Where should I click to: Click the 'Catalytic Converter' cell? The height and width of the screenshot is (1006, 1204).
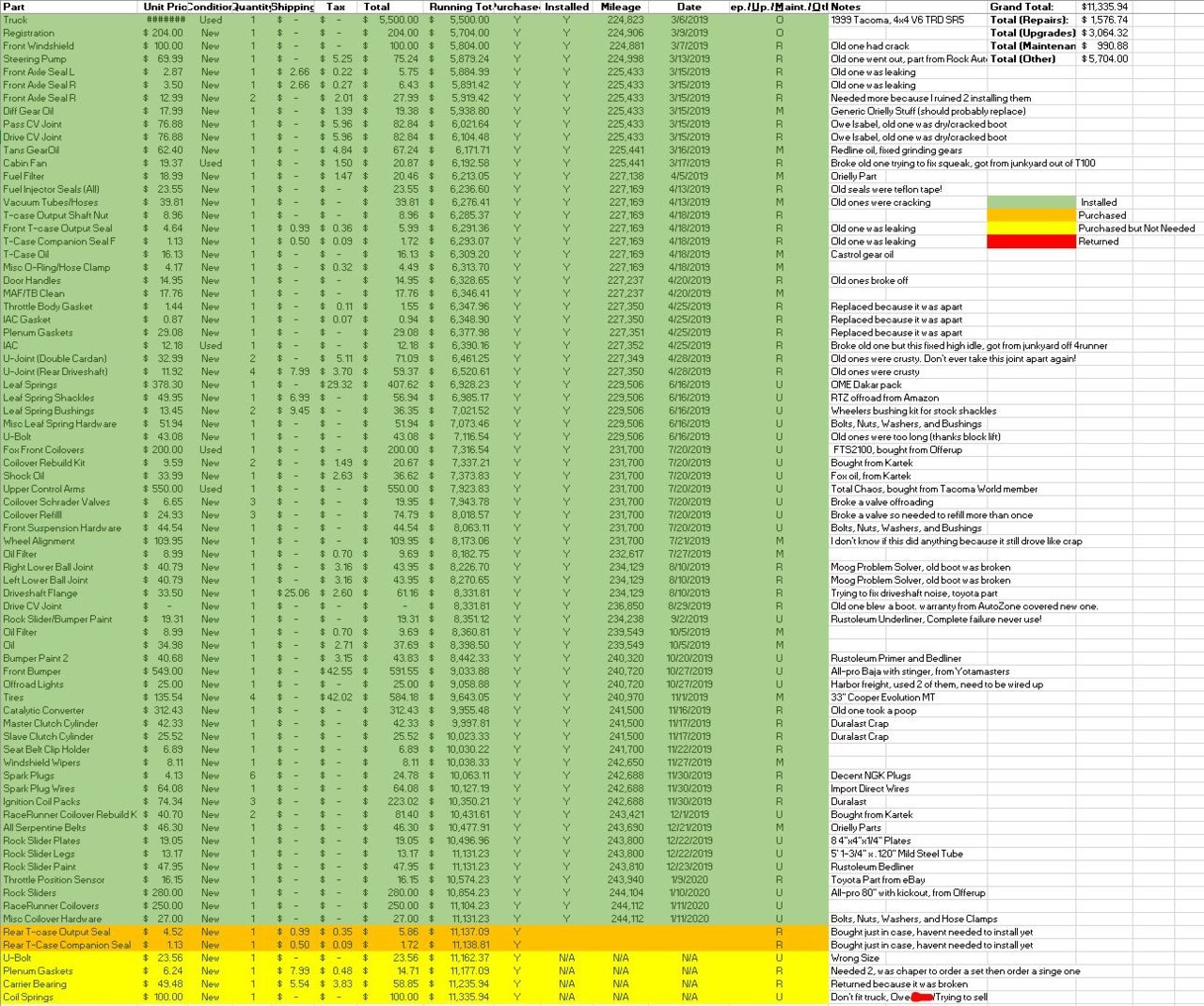[71, 711]
